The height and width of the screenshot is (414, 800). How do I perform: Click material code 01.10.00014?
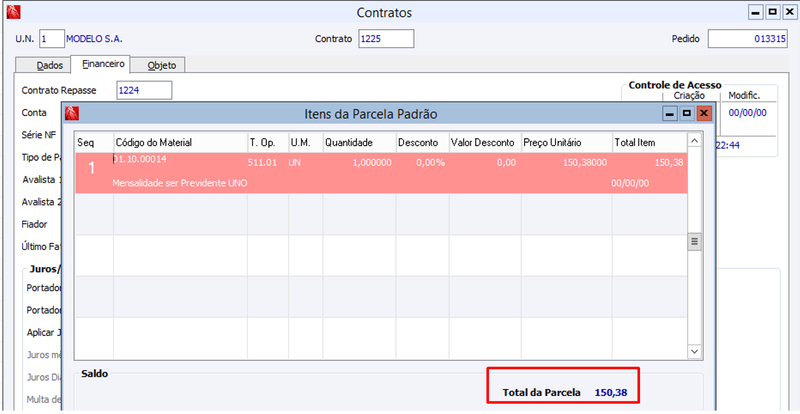click(x=140, y=159)
